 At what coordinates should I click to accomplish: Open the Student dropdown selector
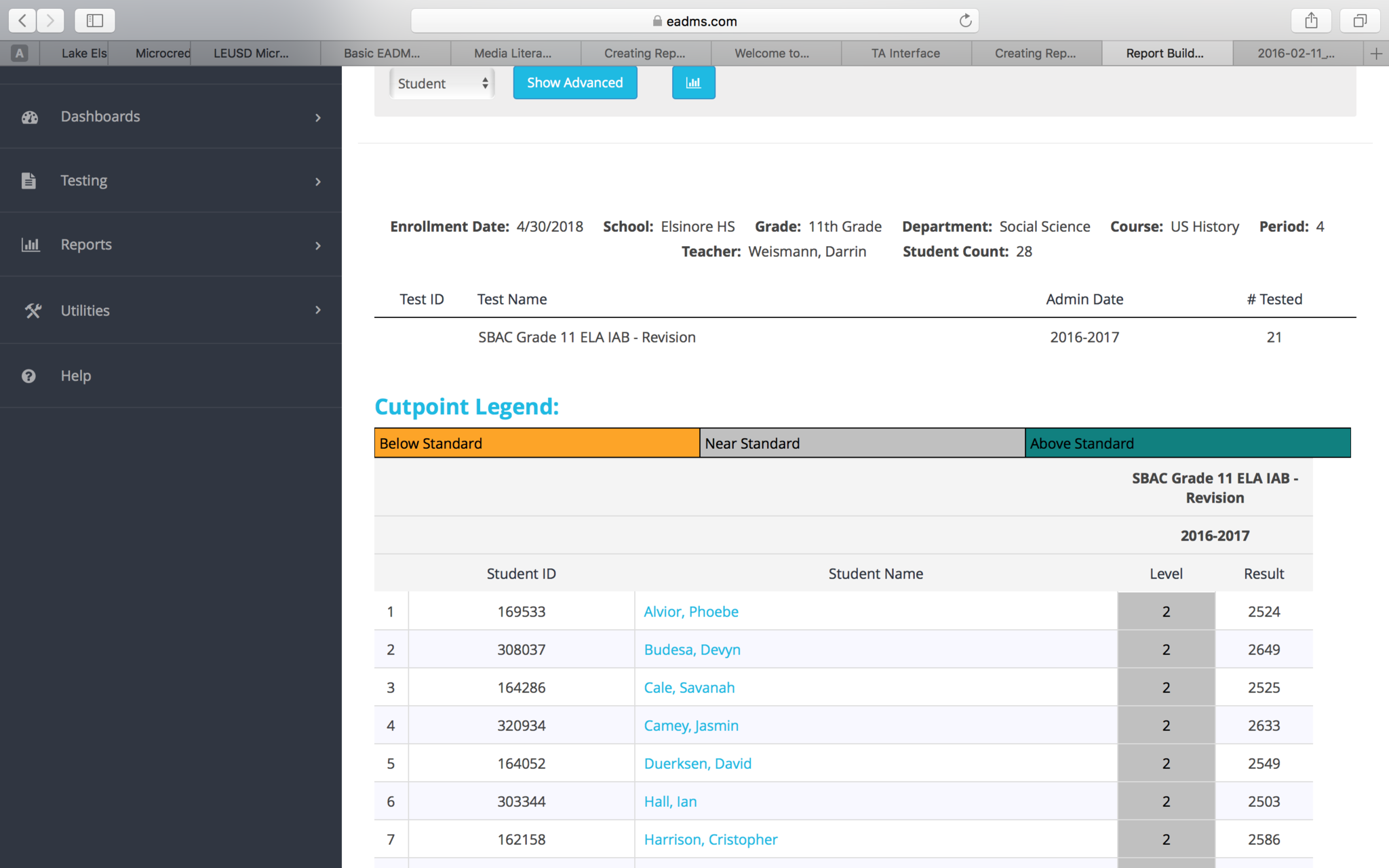(442, 83)
